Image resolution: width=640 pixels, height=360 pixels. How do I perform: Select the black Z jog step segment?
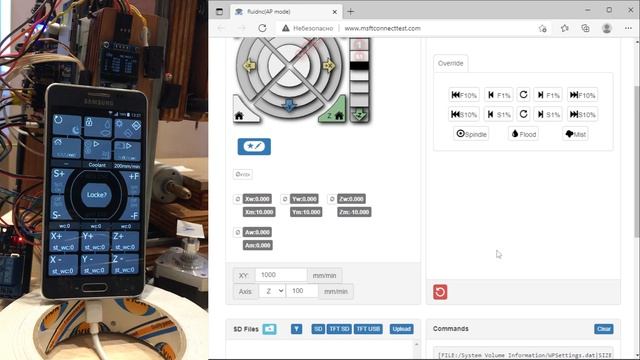[x=359, y=65]
